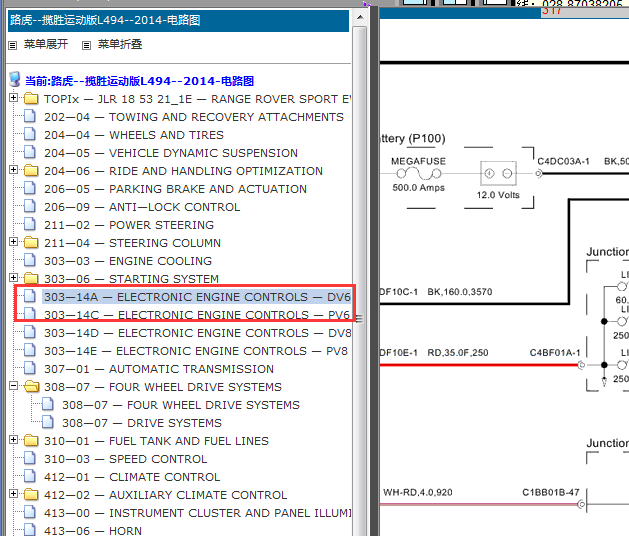Screen dimensions: 629x536
Task: Click connector label C4DC03A-1 in diagram
Action: click(563, 162)
